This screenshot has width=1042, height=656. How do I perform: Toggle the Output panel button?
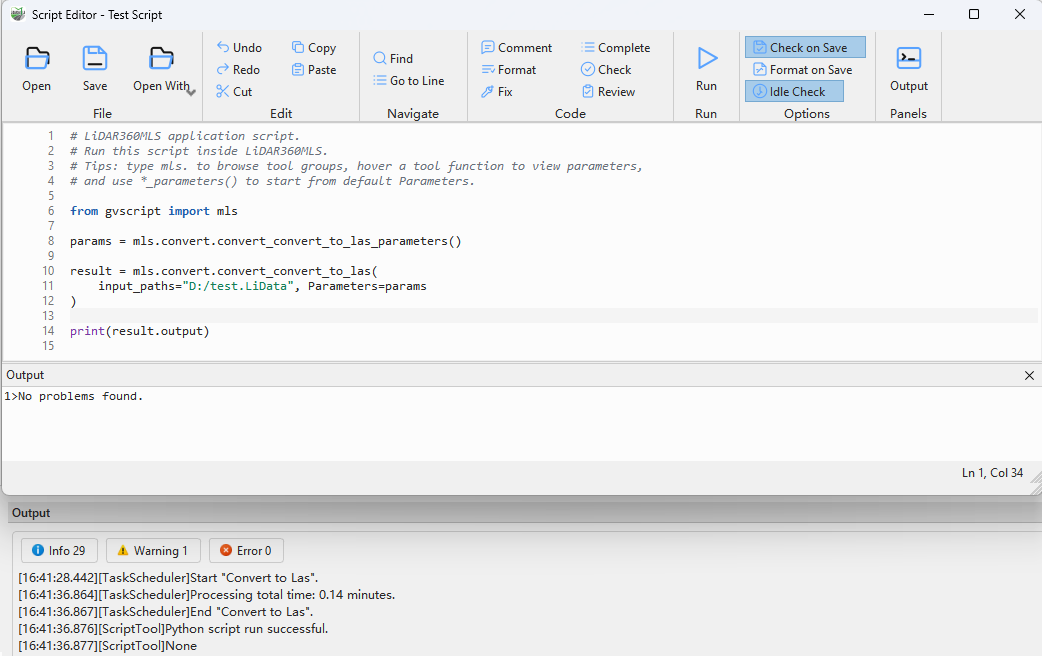(908, 68)
